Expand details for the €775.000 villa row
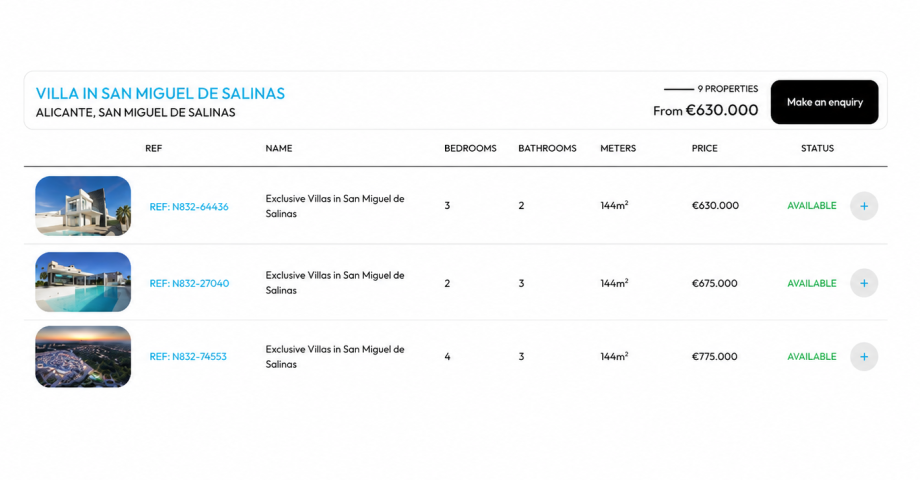 click(x=864, y=357)
